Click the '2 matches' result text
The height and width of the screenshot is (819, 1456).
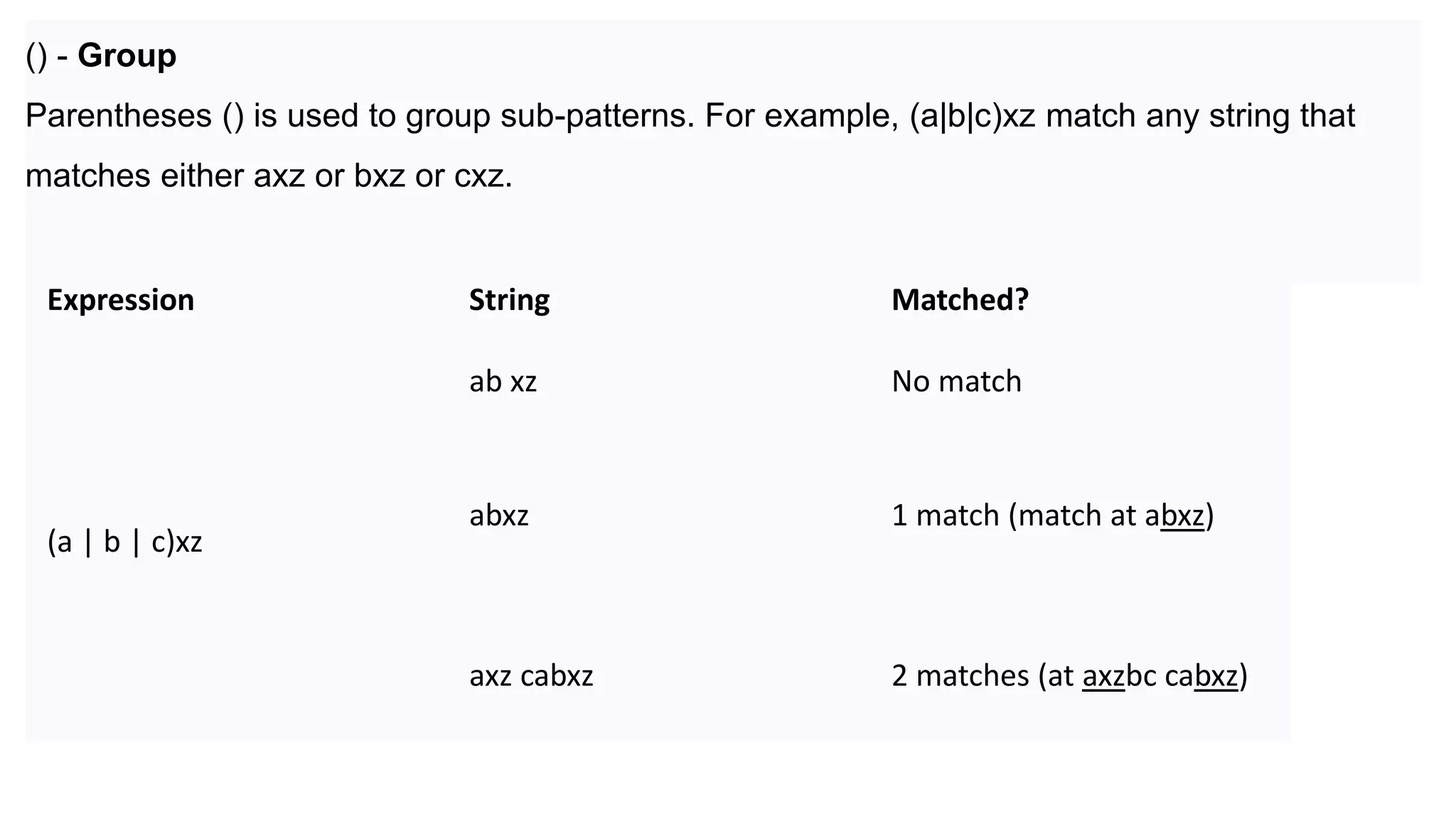click(x=960, y=675)
